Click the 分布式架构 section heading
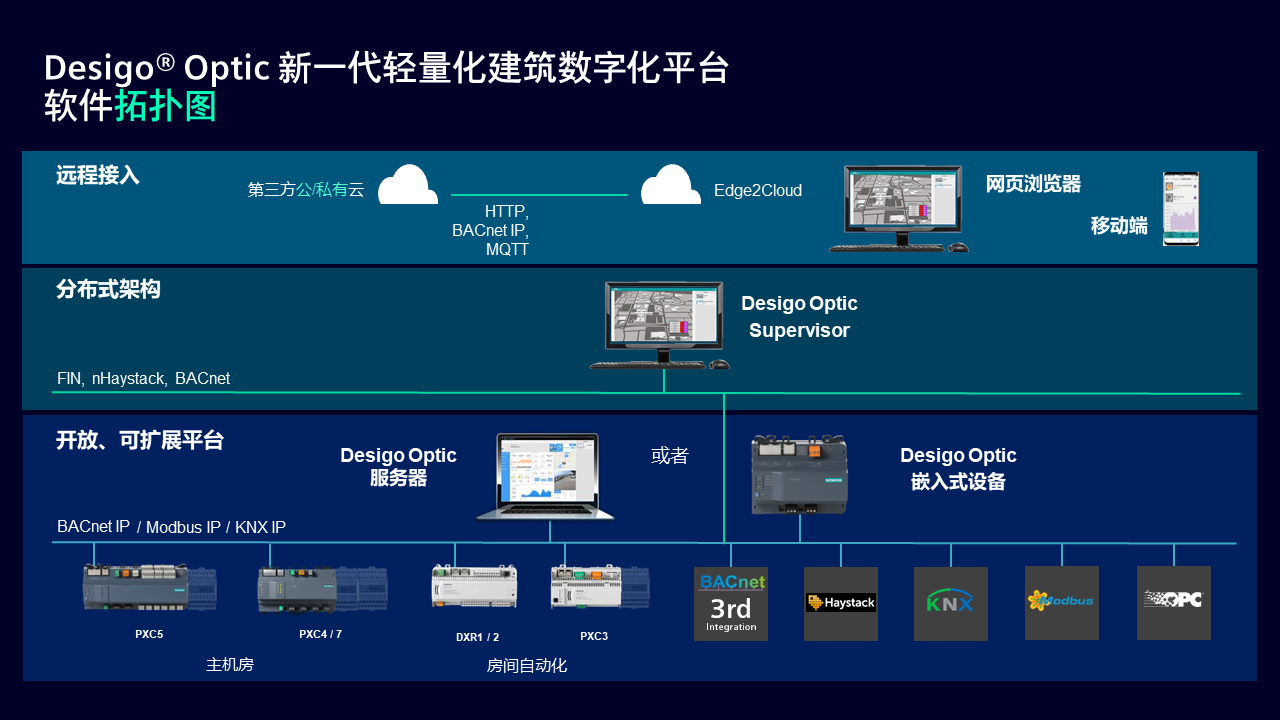This screenshot has height=720, width=1280. pos(108,290)
